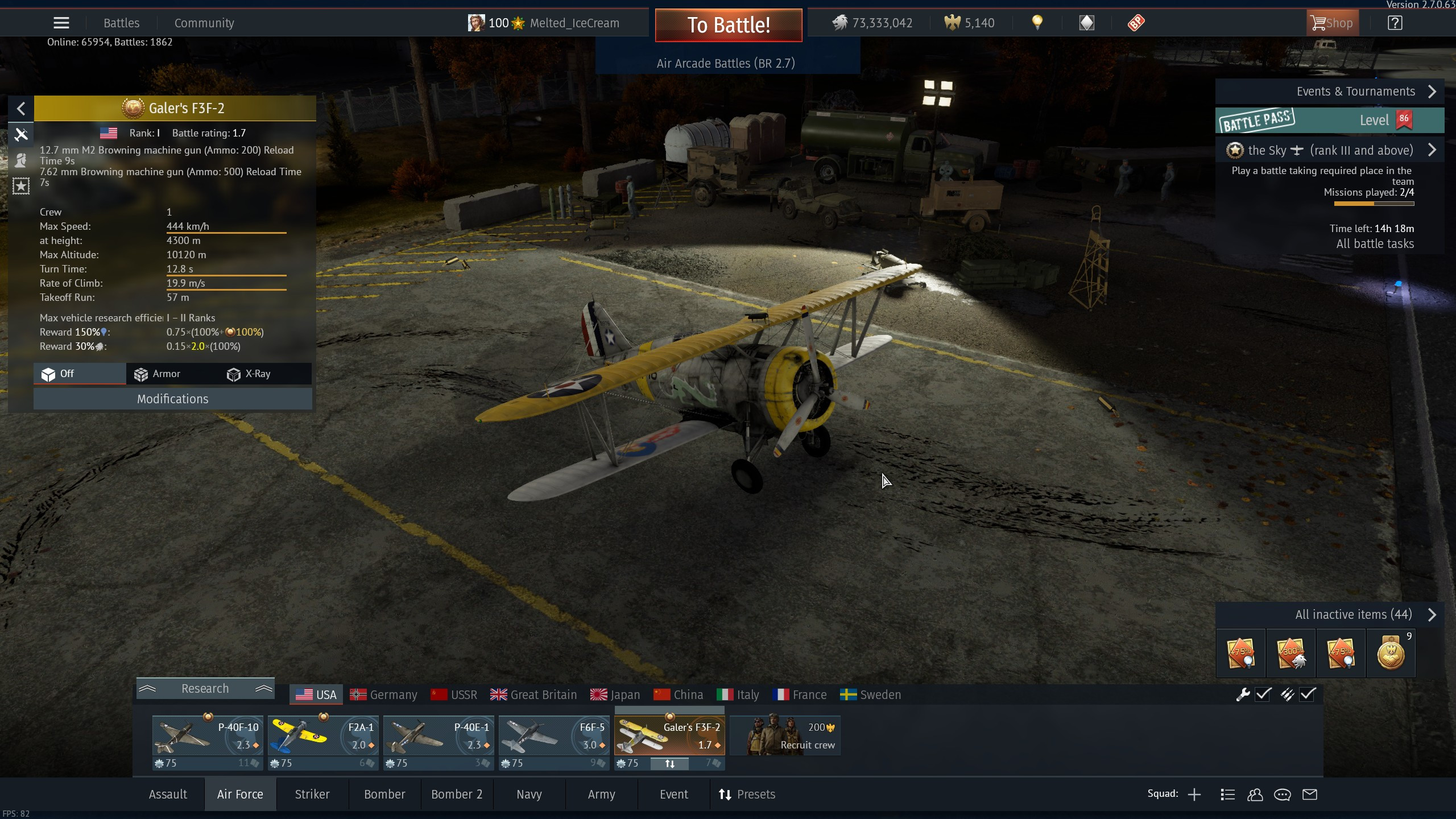This screenshot has width=1456, height=819.
Task: Click the lightbulb wishlist icon
Action: point(1037,23)
